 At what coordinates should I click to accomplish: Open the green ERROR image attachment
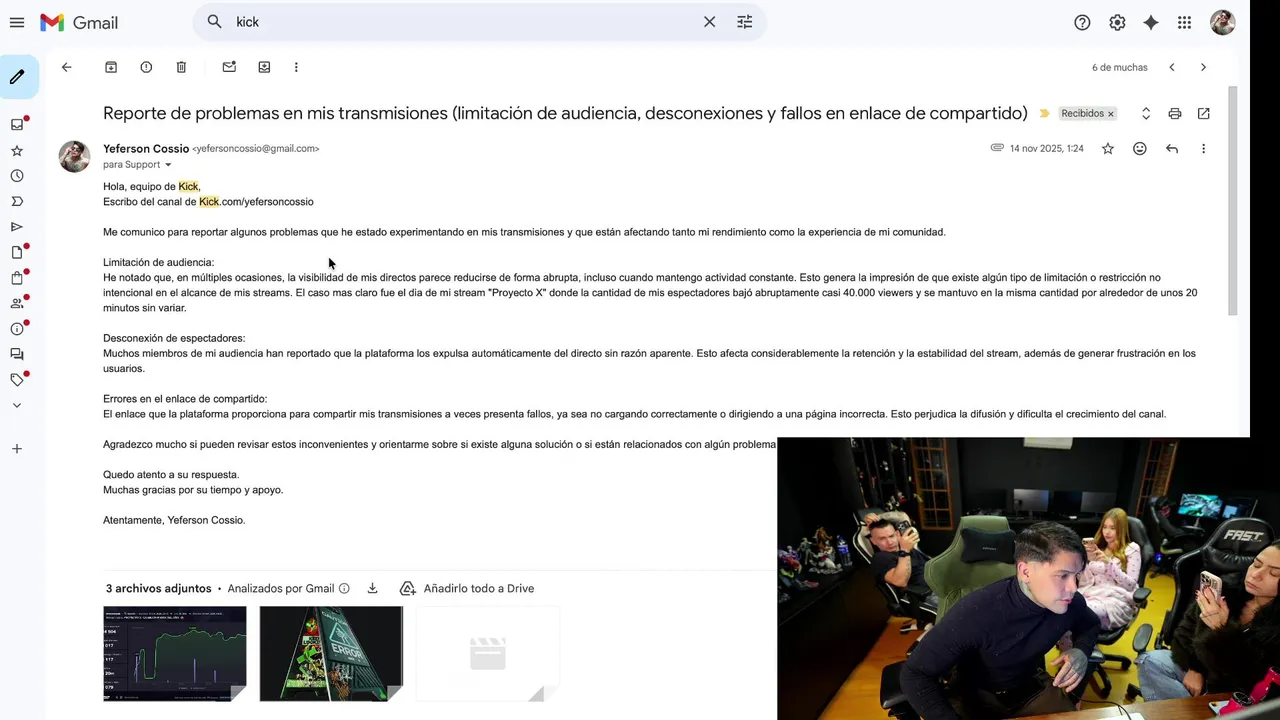[331, 654]
